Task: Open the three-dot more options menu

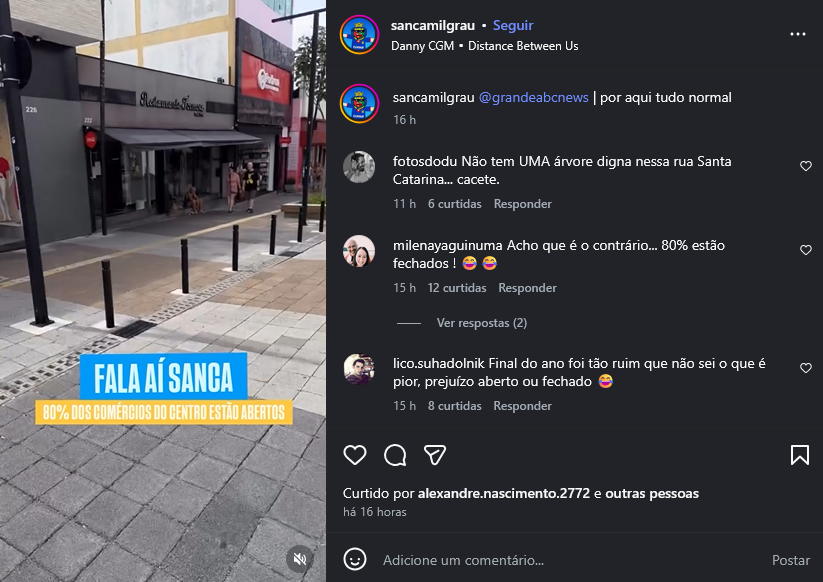Action: tap(798, 34)
